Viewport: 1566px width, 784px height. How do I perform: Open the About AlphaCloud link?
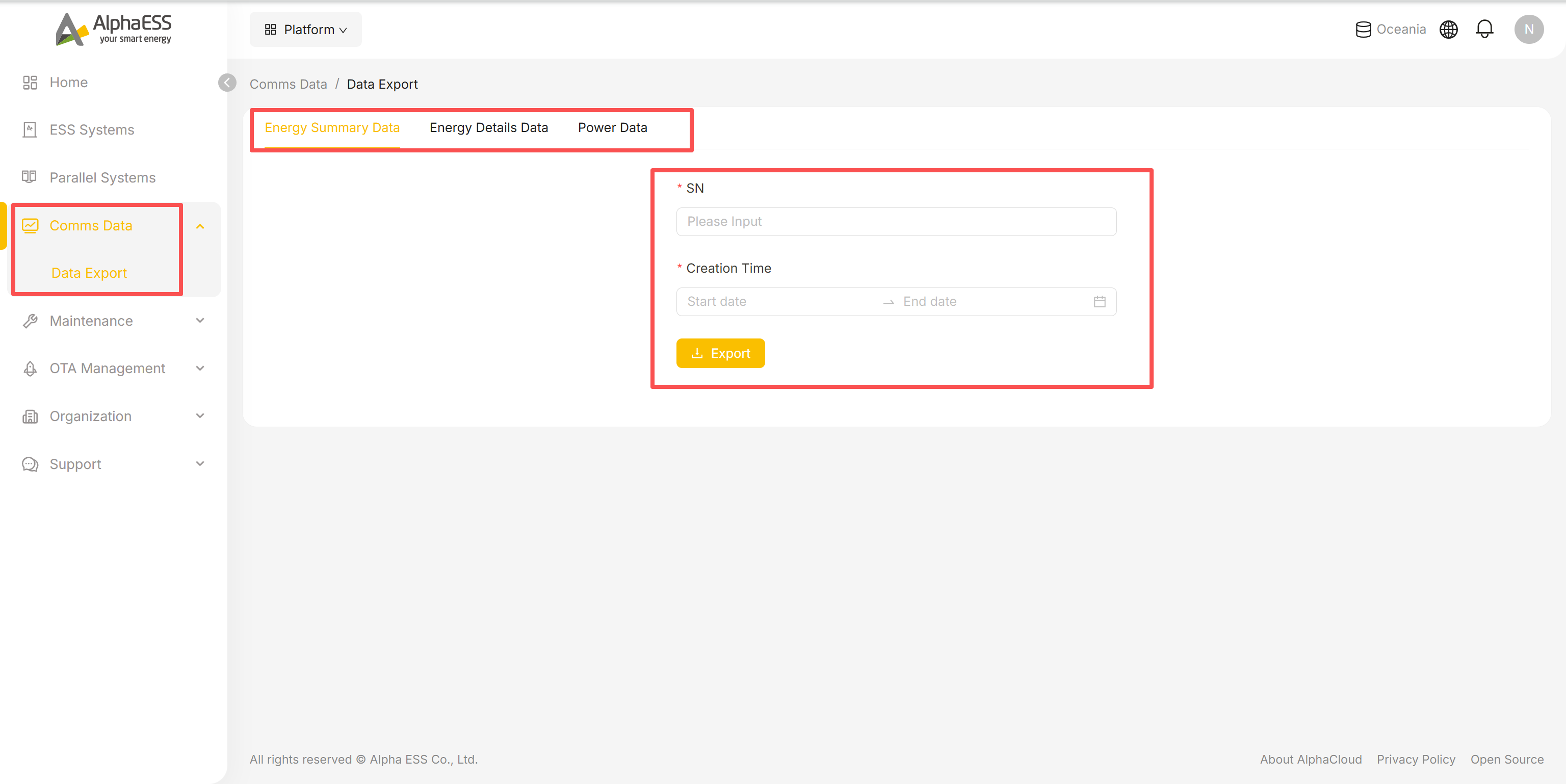tap(1311, 759)
